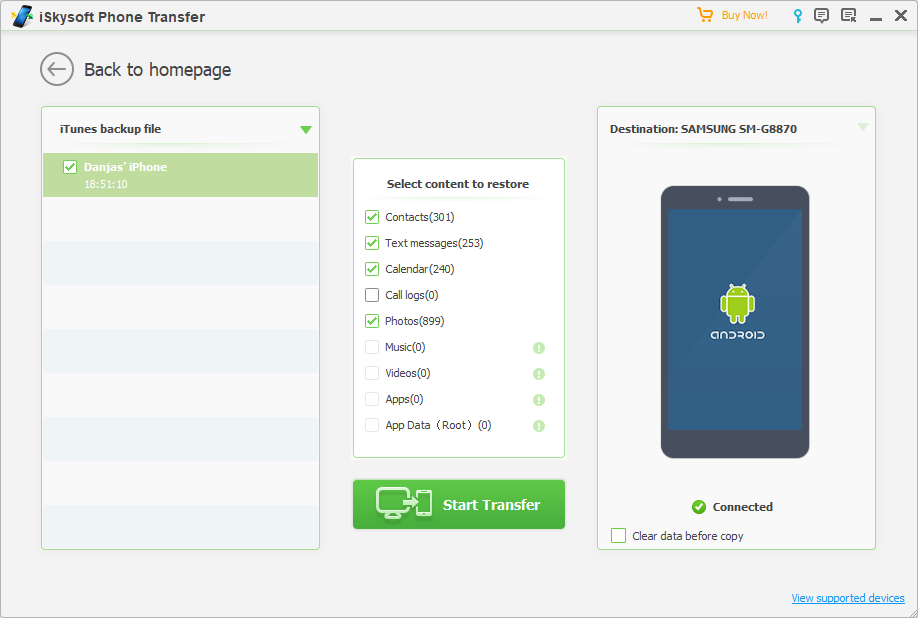The image size is (918, 618).
Task: Click the menu list icon in title bar
Action: (848, 16)
